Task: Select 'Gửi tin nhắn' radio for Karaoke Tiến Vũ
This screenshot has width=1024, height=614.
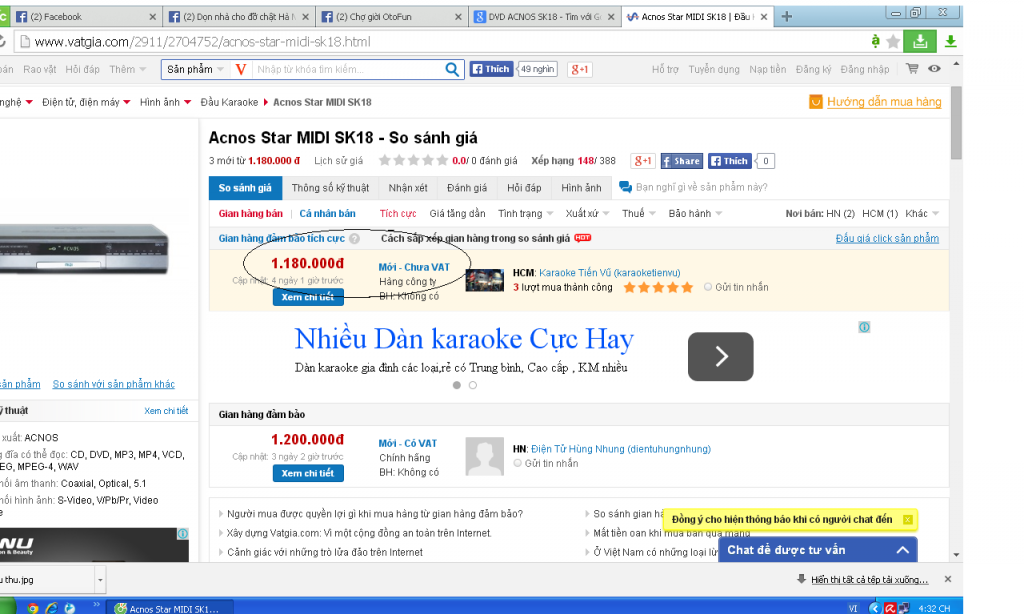Action: coord(708,287)
